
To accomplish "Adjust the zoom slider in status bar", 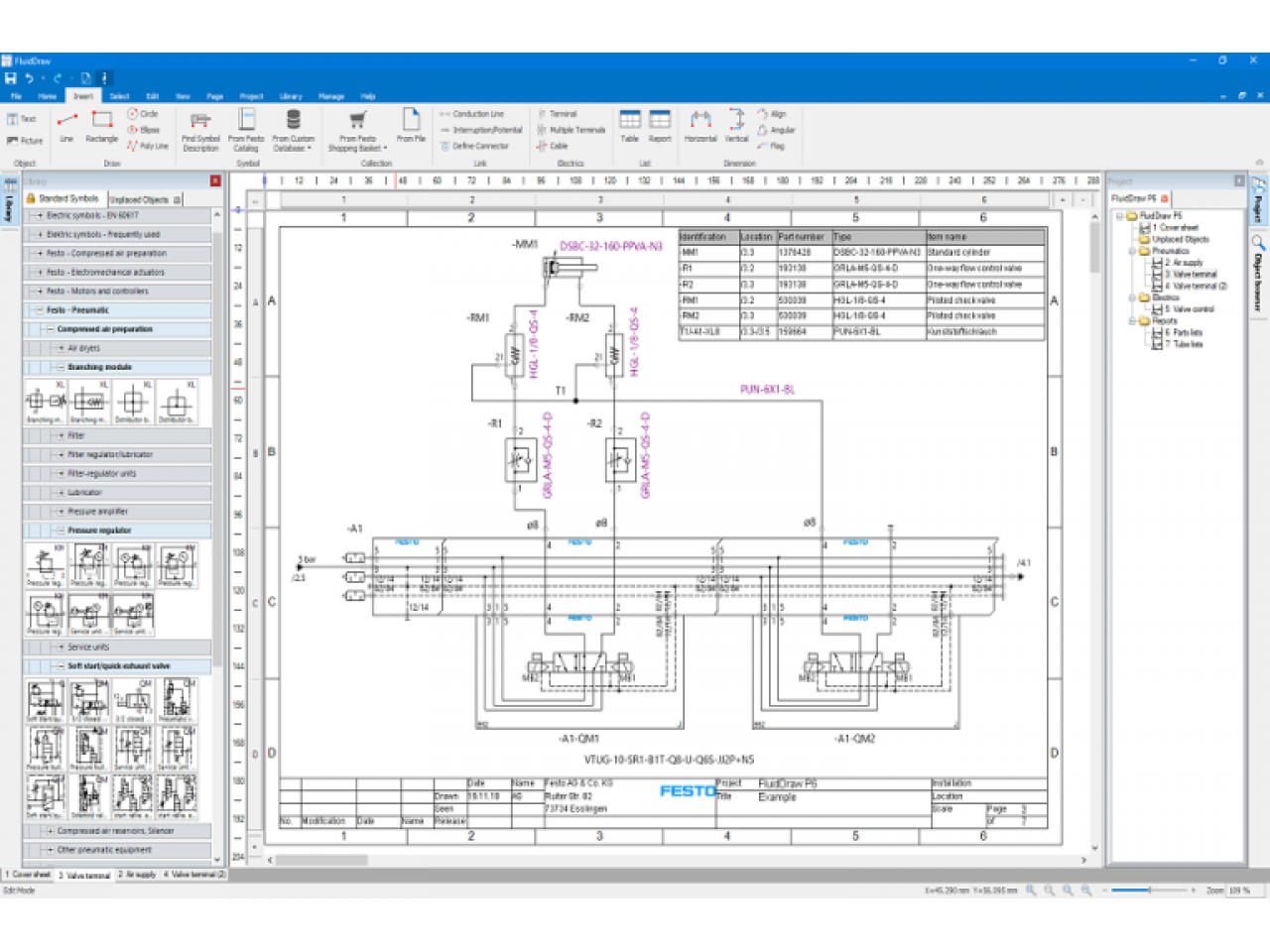I will click(1149, 891).
